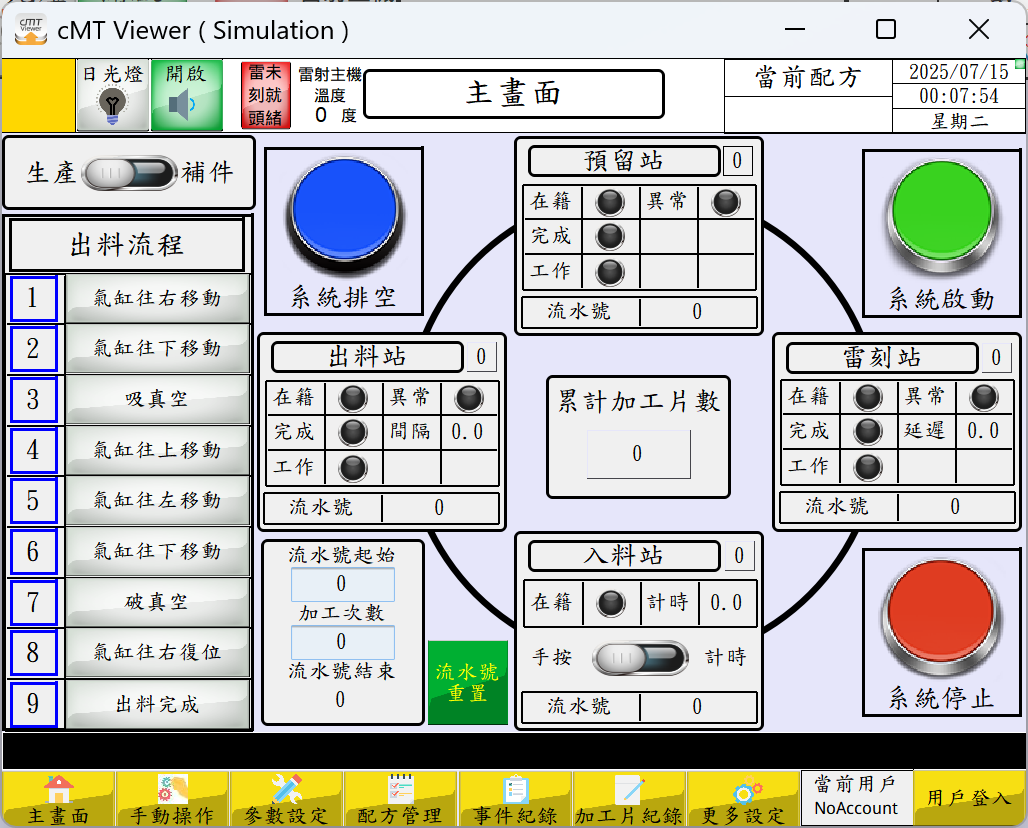
Task: Click the green 開啟 speaker button
Action: [x=187, y=95]
